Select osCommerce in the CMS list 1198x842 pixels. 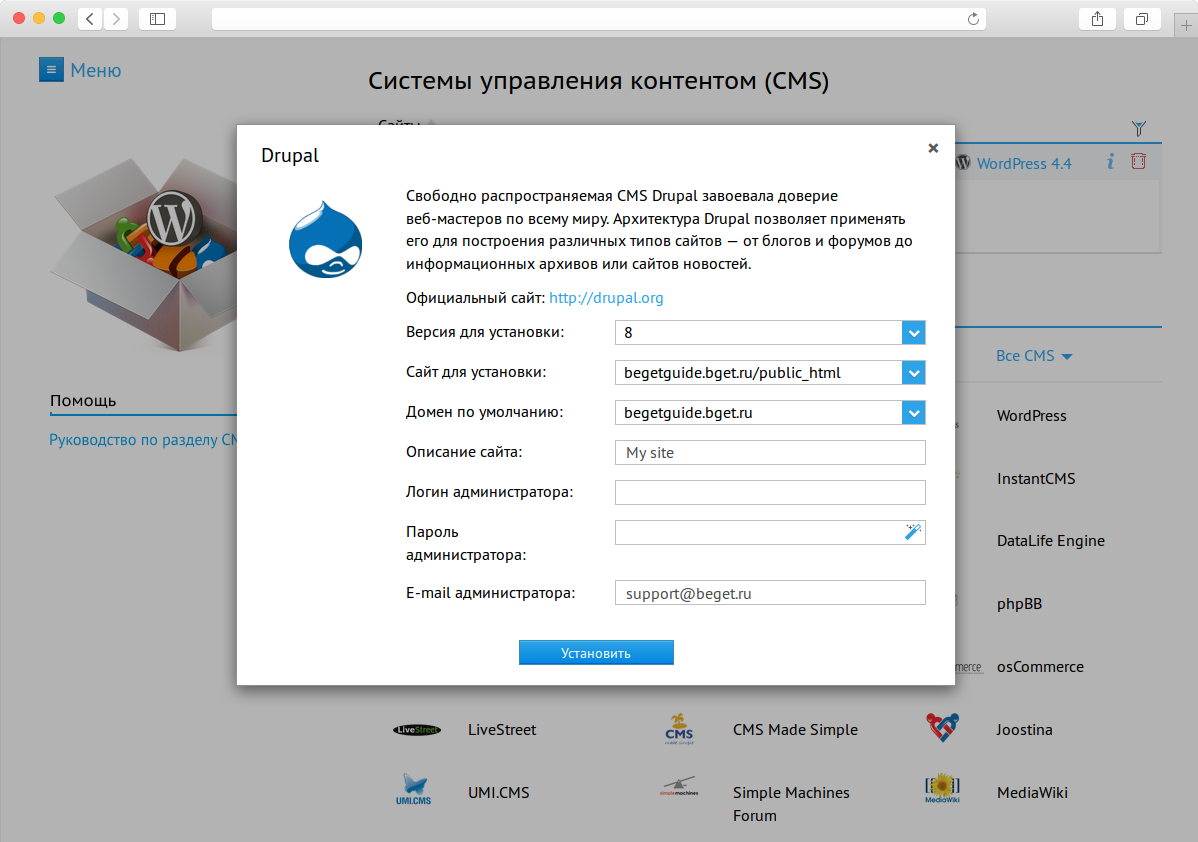[1040, 667]
